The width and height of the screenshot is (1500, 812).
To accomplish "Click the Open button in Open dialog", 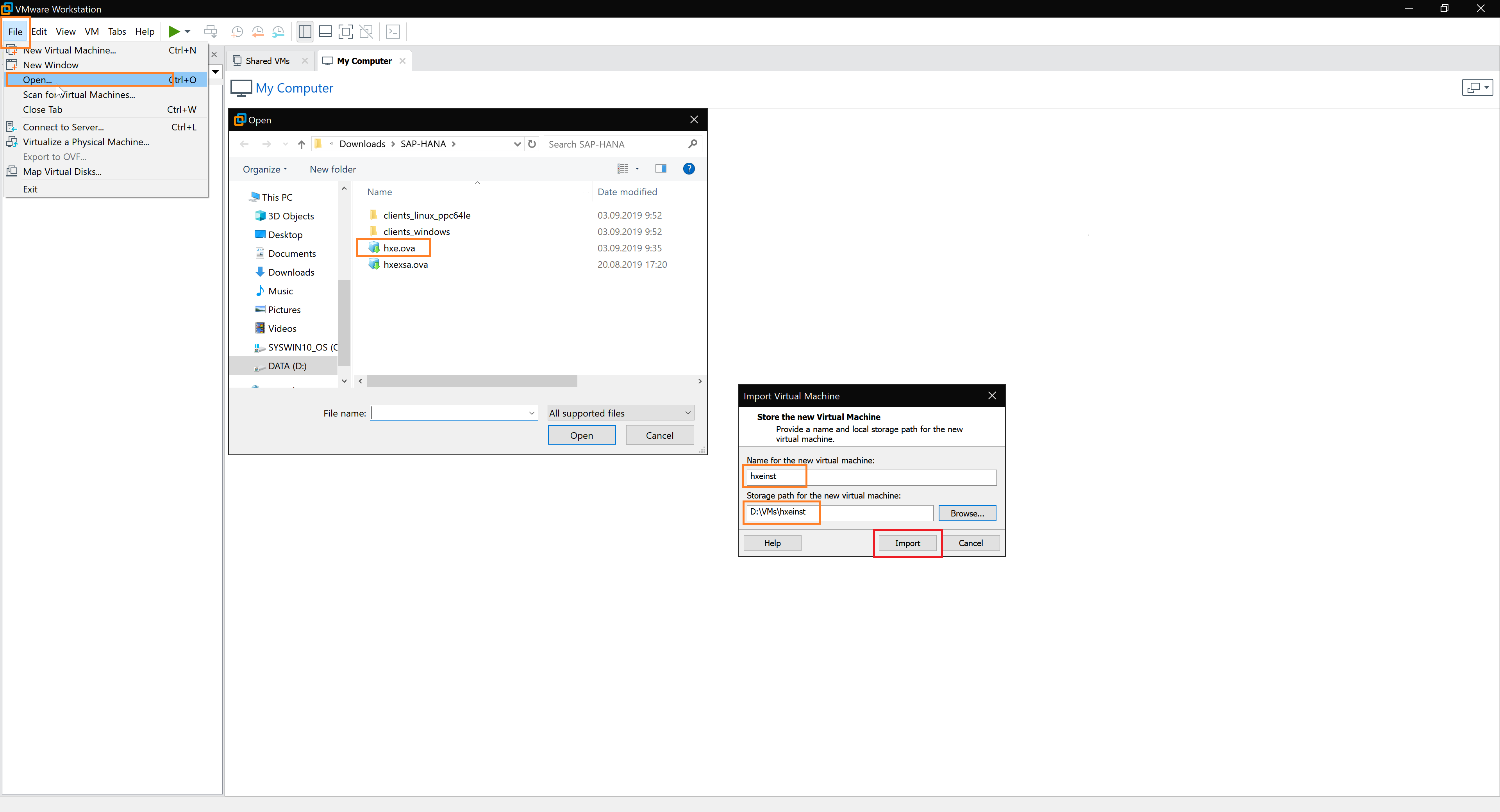I will (x=581, y=435).
